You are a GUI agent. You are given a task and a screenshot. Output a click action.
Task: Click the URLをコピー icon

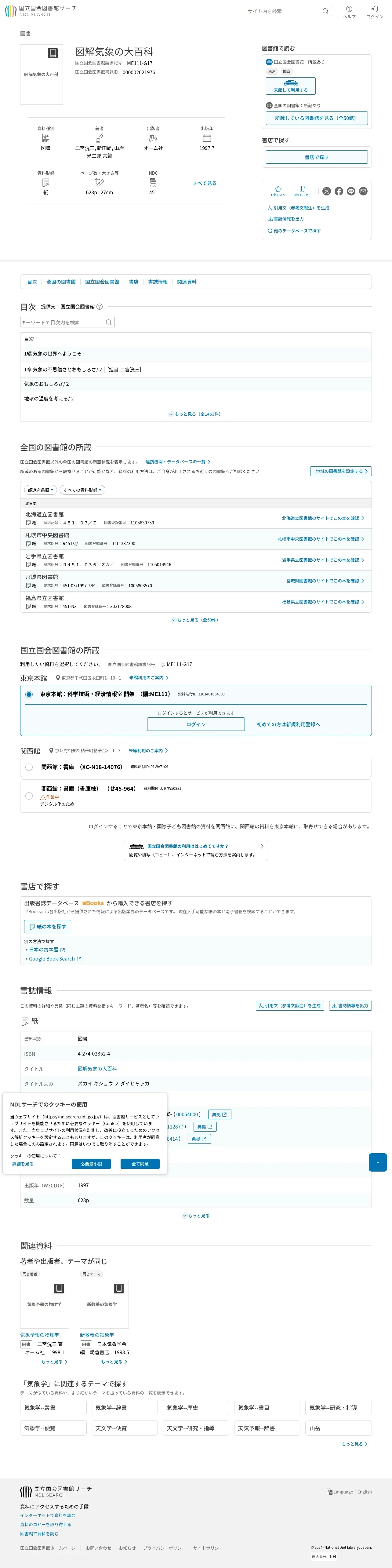(x=302, y=191)
